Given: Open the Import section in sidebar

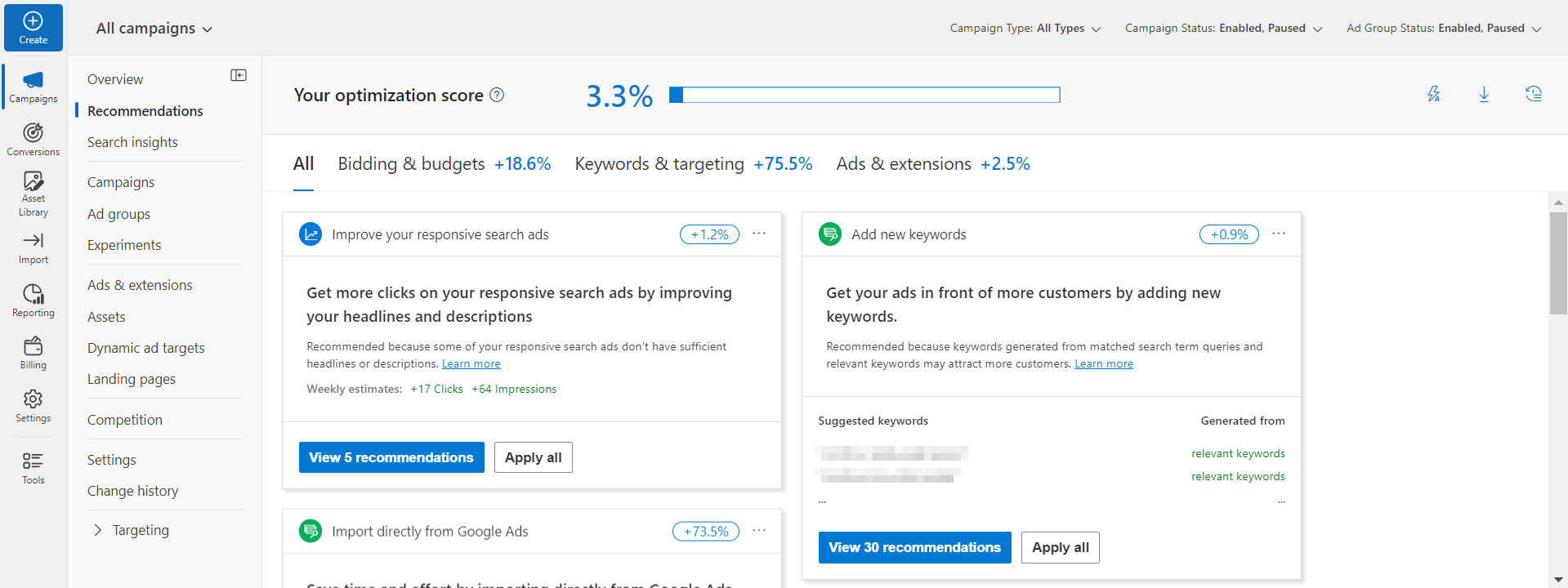Looking at the screenshot, I should 33,247.
